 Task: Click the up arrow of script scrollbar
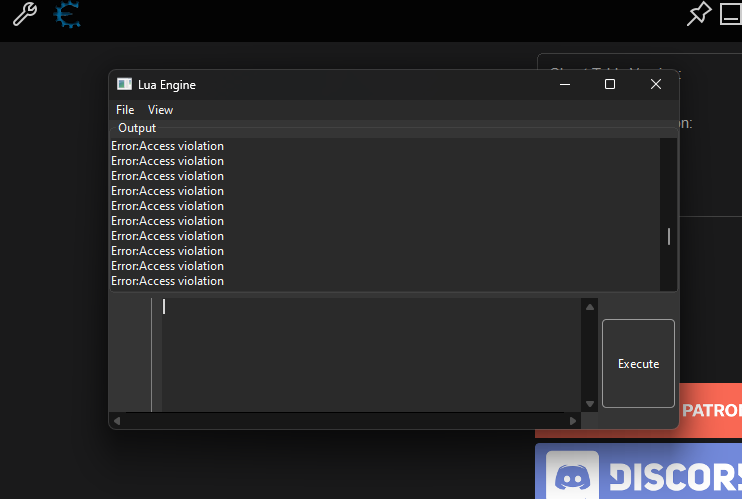pos(590,307)
